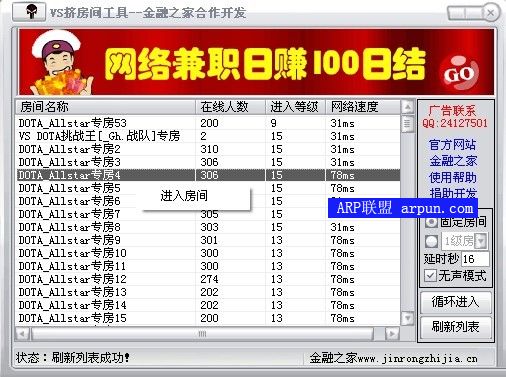Click the 301 online count cell
Viewport: 506px width, 377px height.
209,240
